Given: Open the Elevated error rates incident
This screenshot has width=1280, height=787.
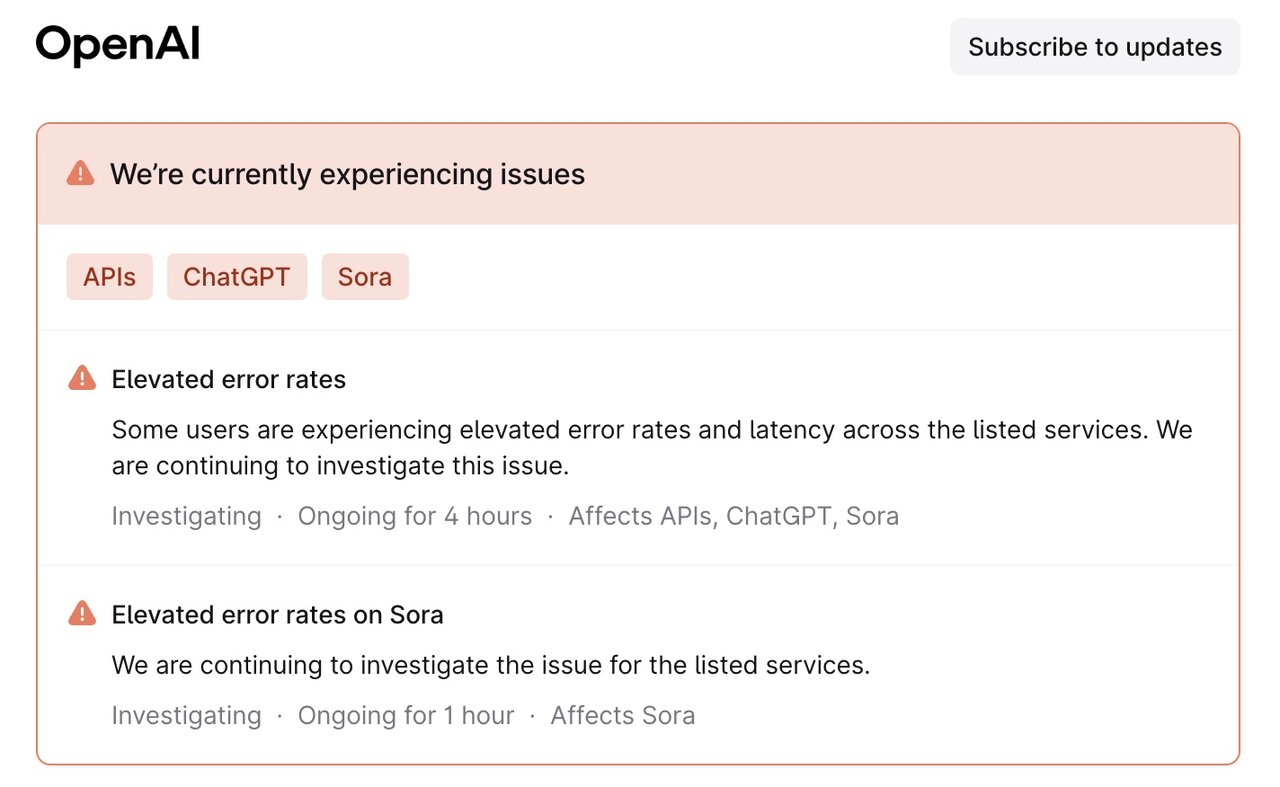Looking at the screenshot, I should click(x=229, y=380).
